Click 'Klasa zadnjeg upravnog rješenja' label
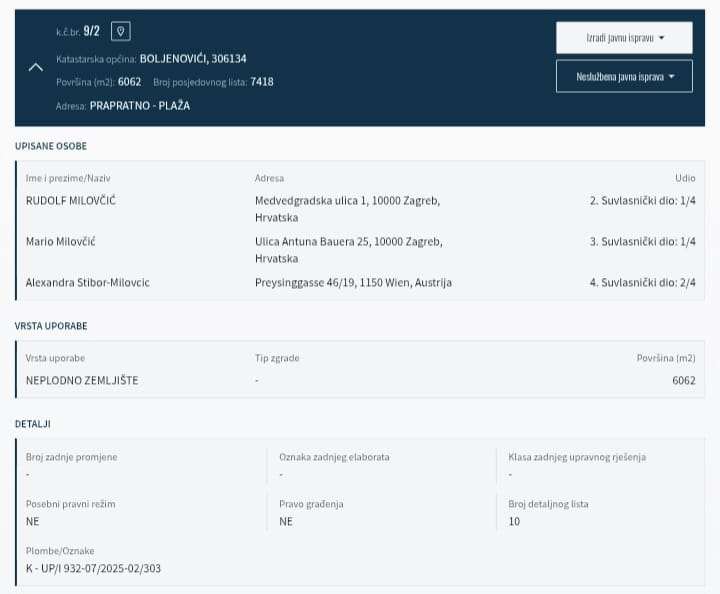Image resolution: width=720 pixels, height=594 pixels. tap(577, 457)
